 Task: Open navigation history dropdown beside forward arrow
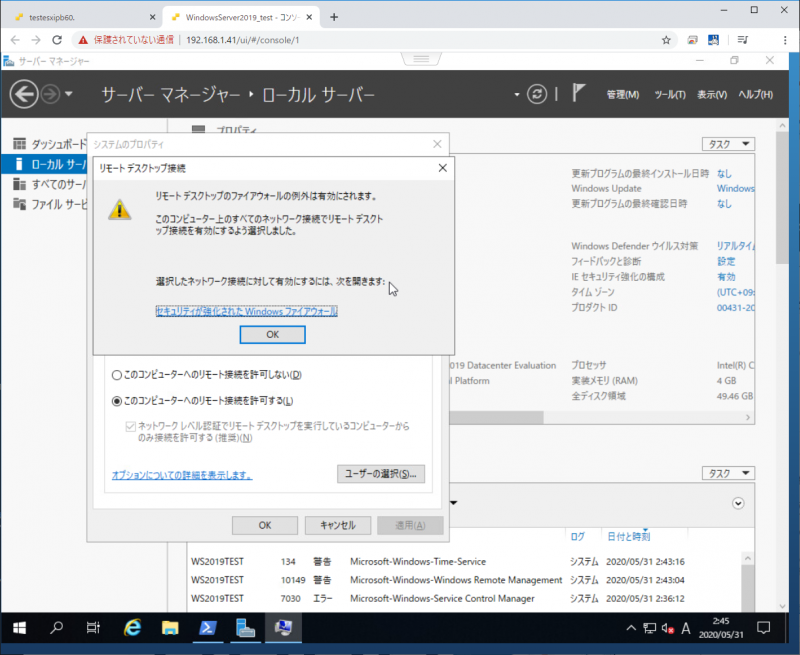(68, 94)
